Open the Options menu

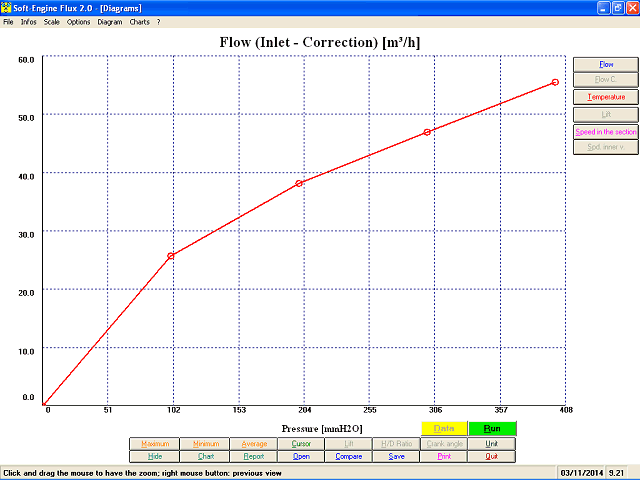(78, 22)
